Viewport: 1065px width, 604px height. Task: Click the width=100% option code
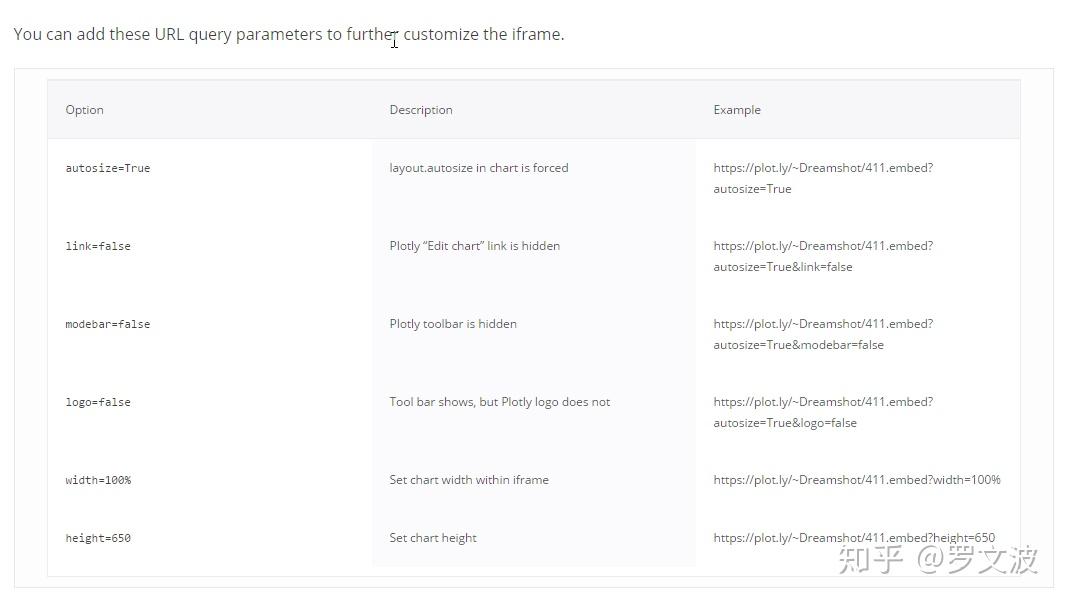[98, 480]
